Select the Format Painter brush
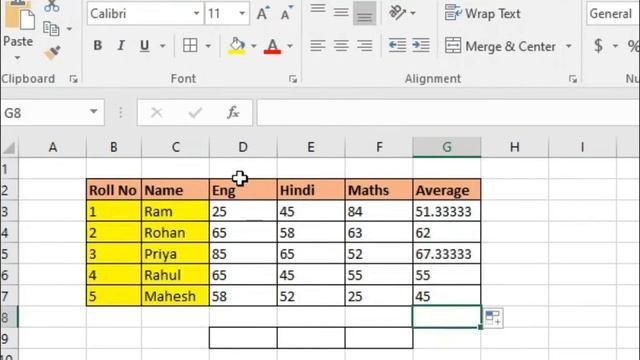The height and width of the screenshot is (360, 640). tap(52, 53)
